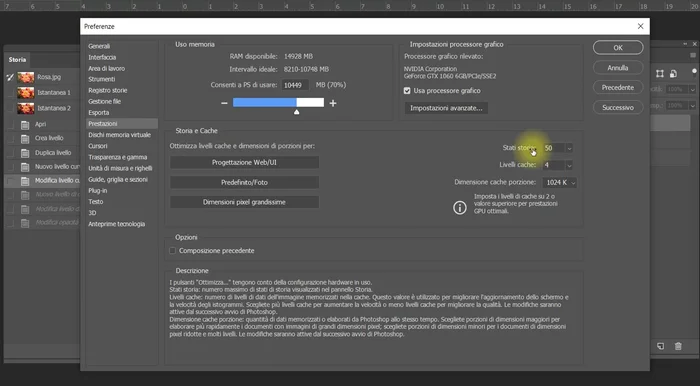Screen dimensions: 700x386
Task: Click the blue memory usage slider bar
Action: (264, 103)
